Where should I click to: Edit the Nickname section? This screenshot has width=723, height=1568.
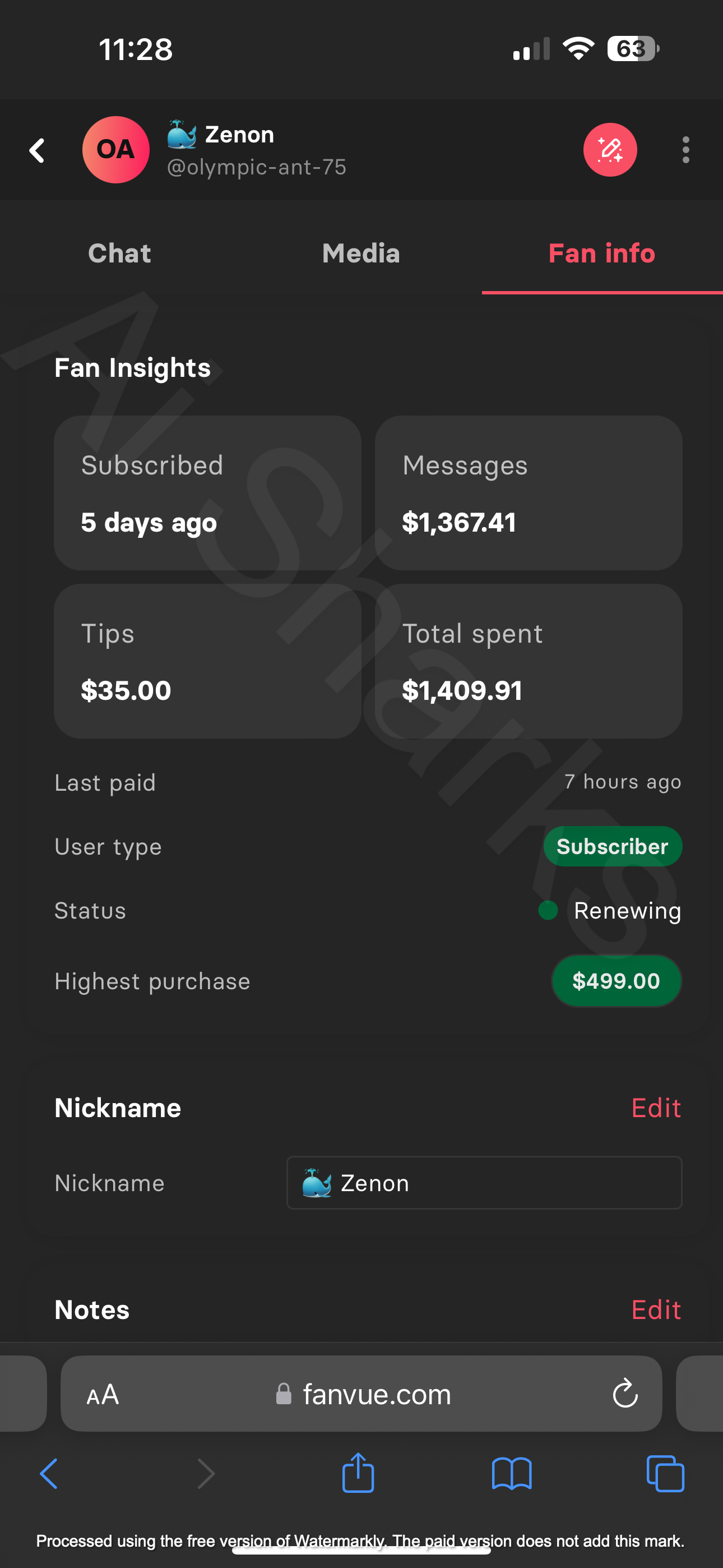pyautogui.click(x=655, y=1108)
